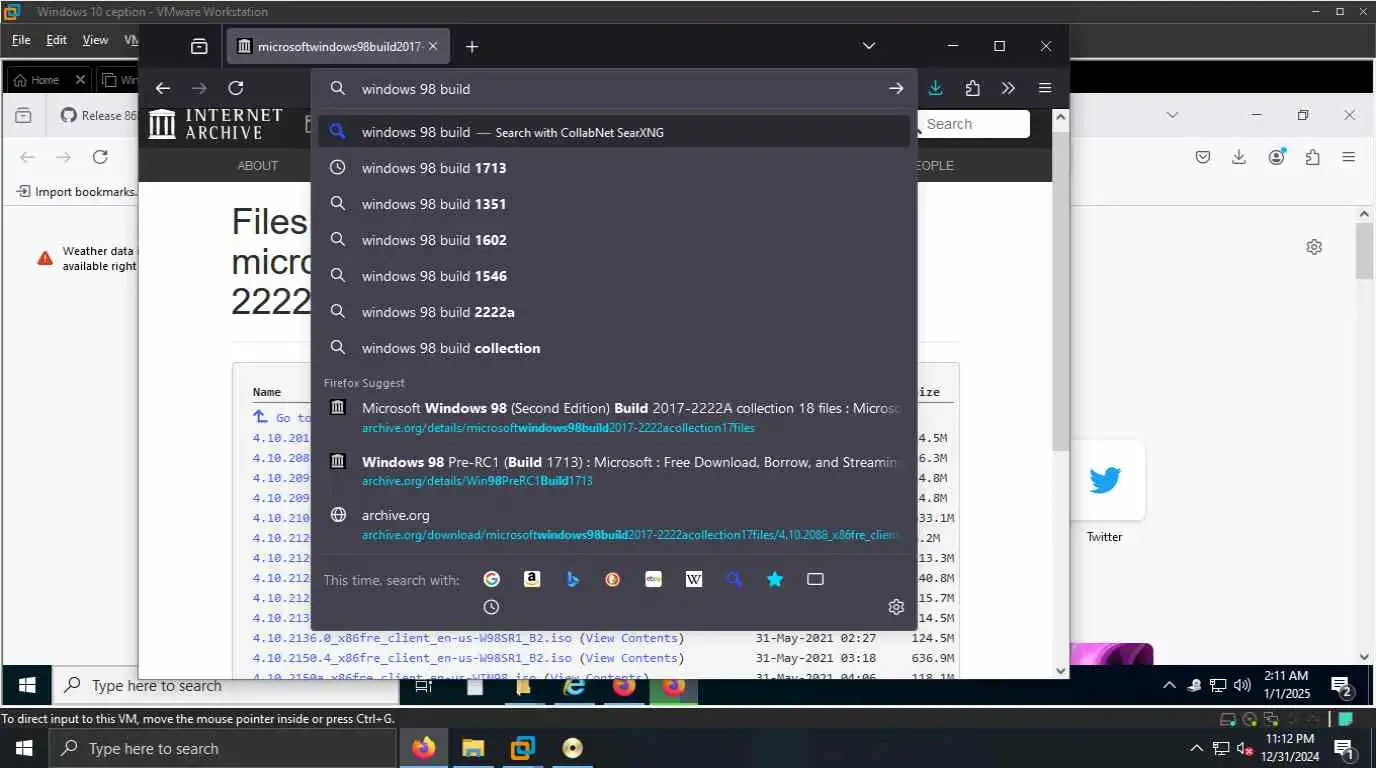This screenshot has height=768, width=1376.
Task: Open downloads arrow in background Firefox window
Action: [1239, 157]
